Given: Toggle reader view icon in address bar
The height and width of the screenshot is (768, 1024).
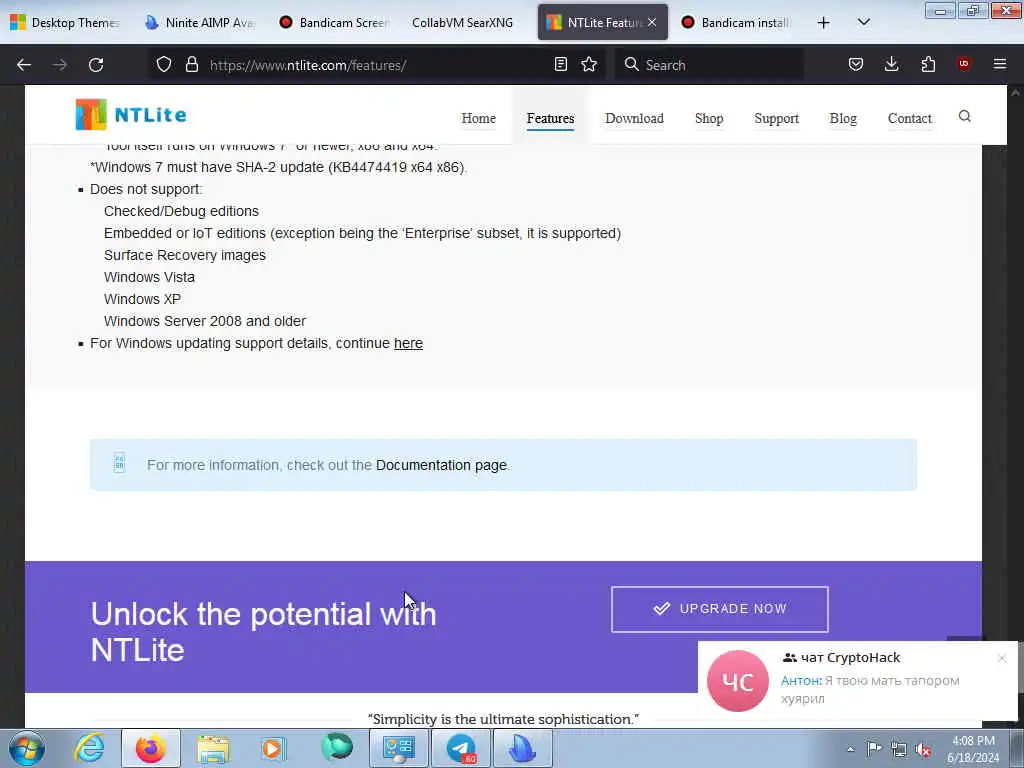Looking at the screenshot, I should point(560,64).
